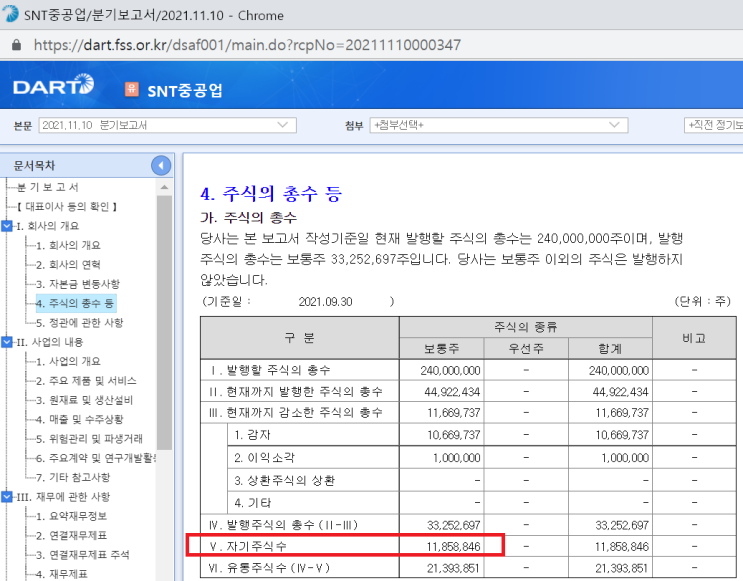
Task: Click the orange 유 market badge icon
Action: [131, 89]
